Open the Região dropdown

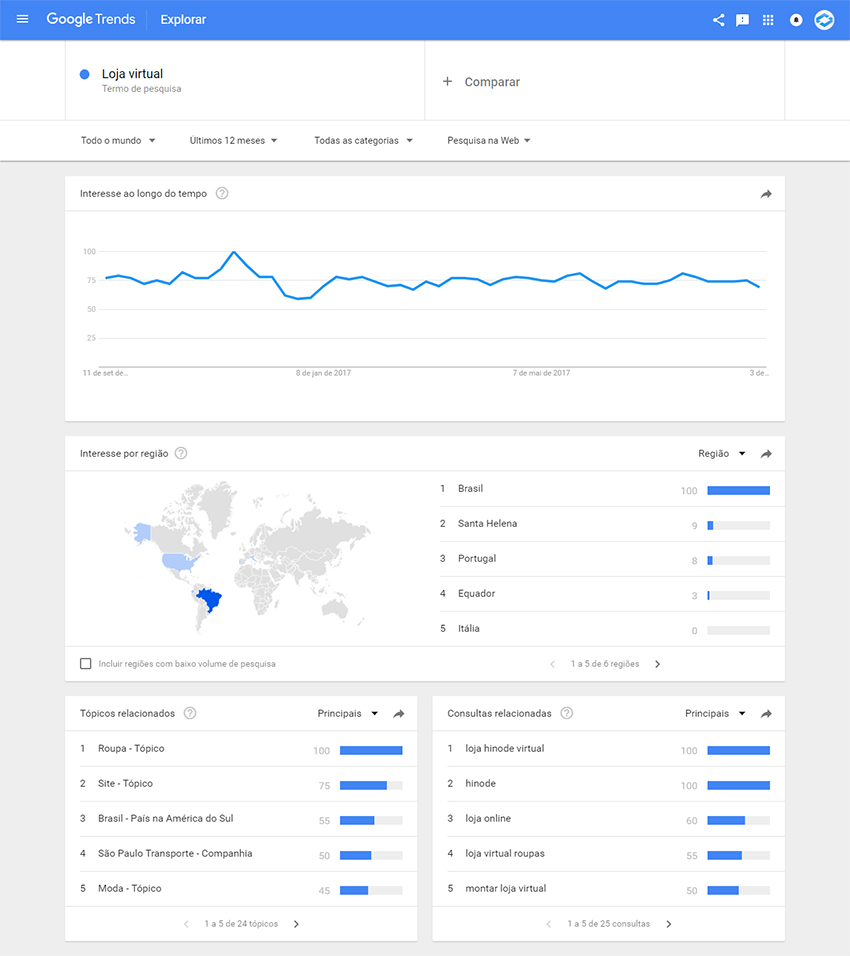pyautogui.click(x=722, y=454)
